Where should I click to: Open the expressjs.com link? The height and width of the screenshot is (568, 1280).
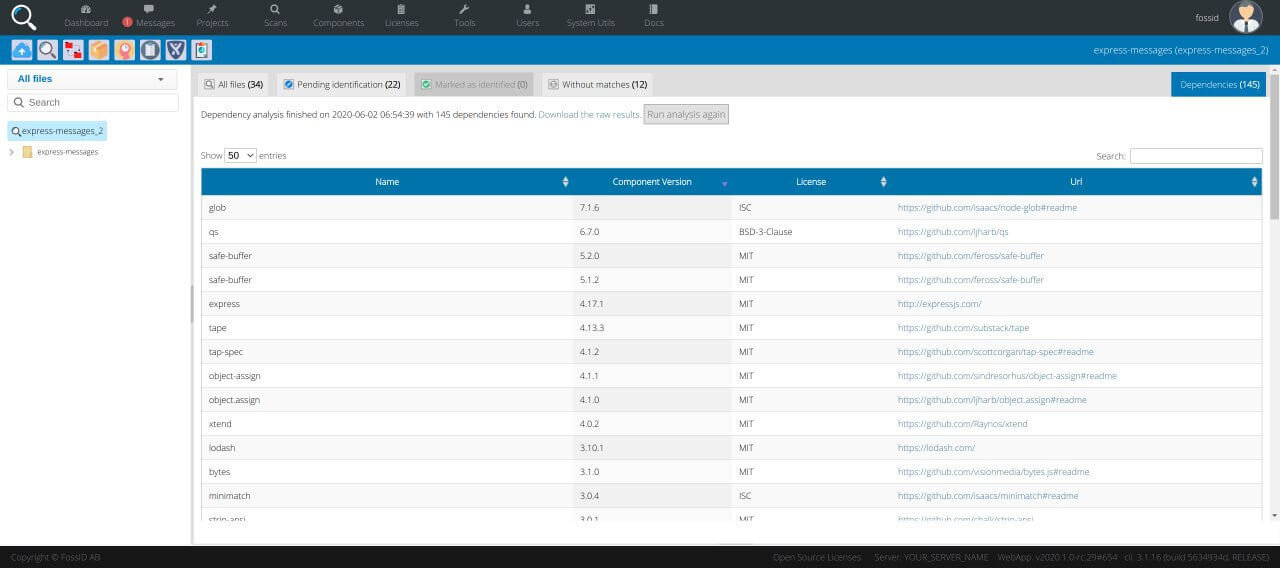pos(939,304)
